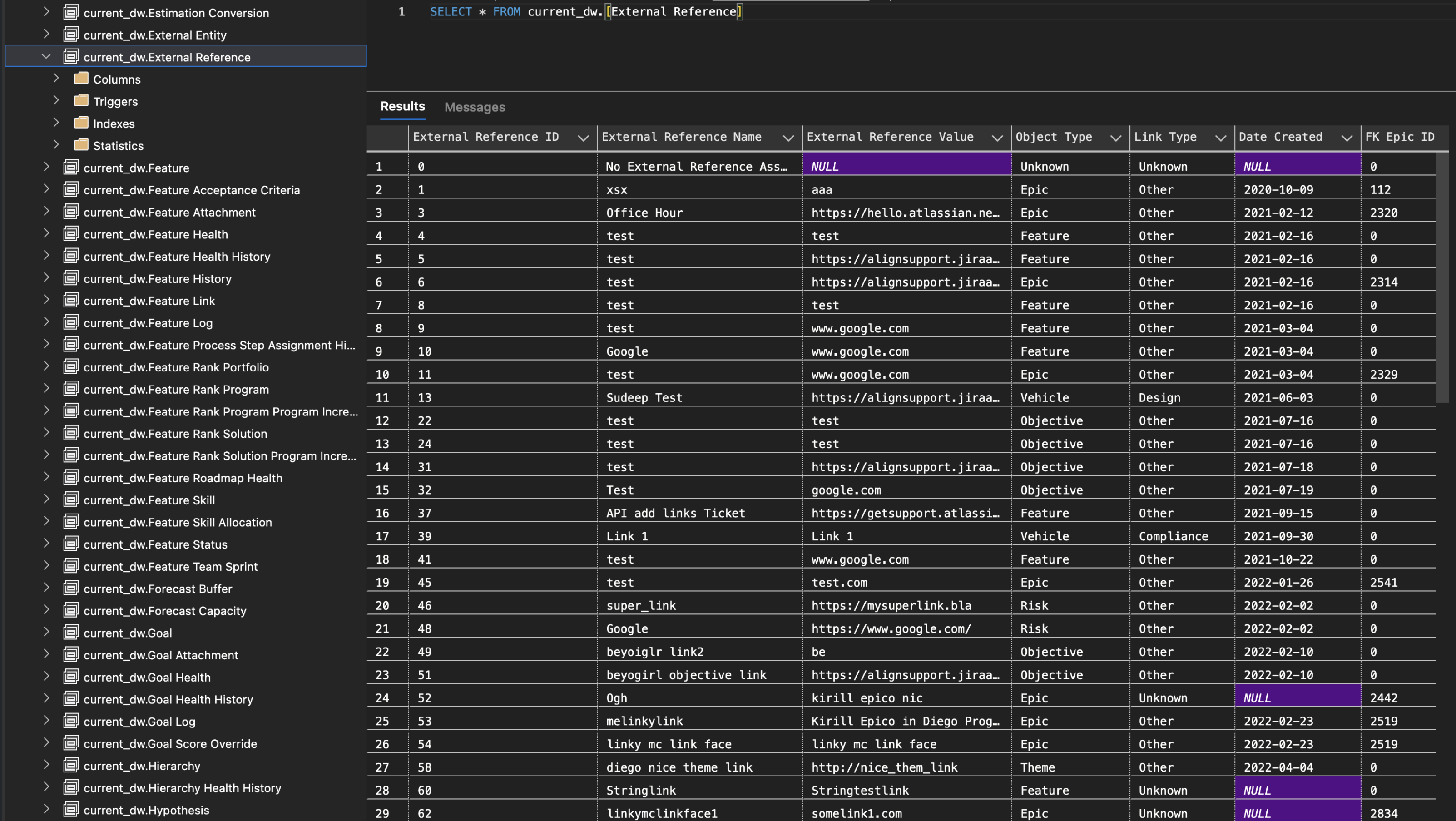The height and width of the screenshot is (821, 1456).
Task: Click the Triggers folder icon
Action: [81, 100]
